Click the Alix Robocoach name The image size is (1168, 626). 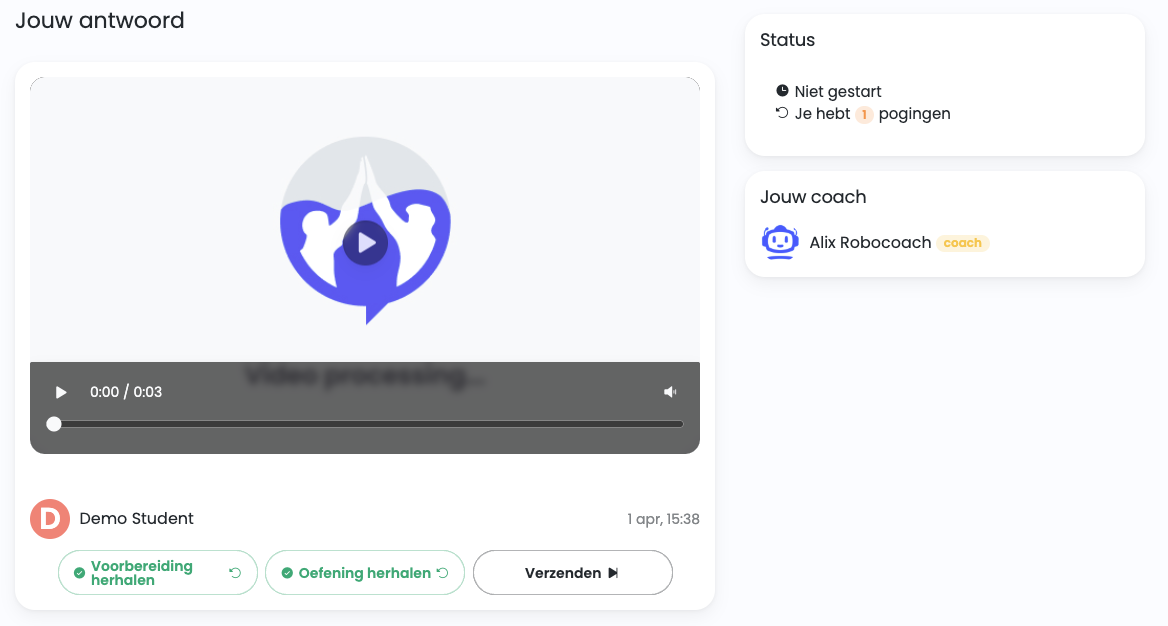click(x=870, y=243)
